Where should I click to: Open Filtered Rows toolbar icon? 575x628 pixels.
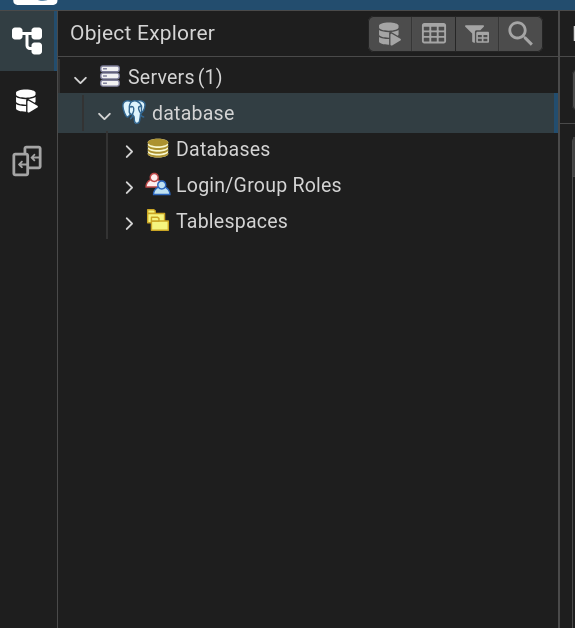[477, 34]
